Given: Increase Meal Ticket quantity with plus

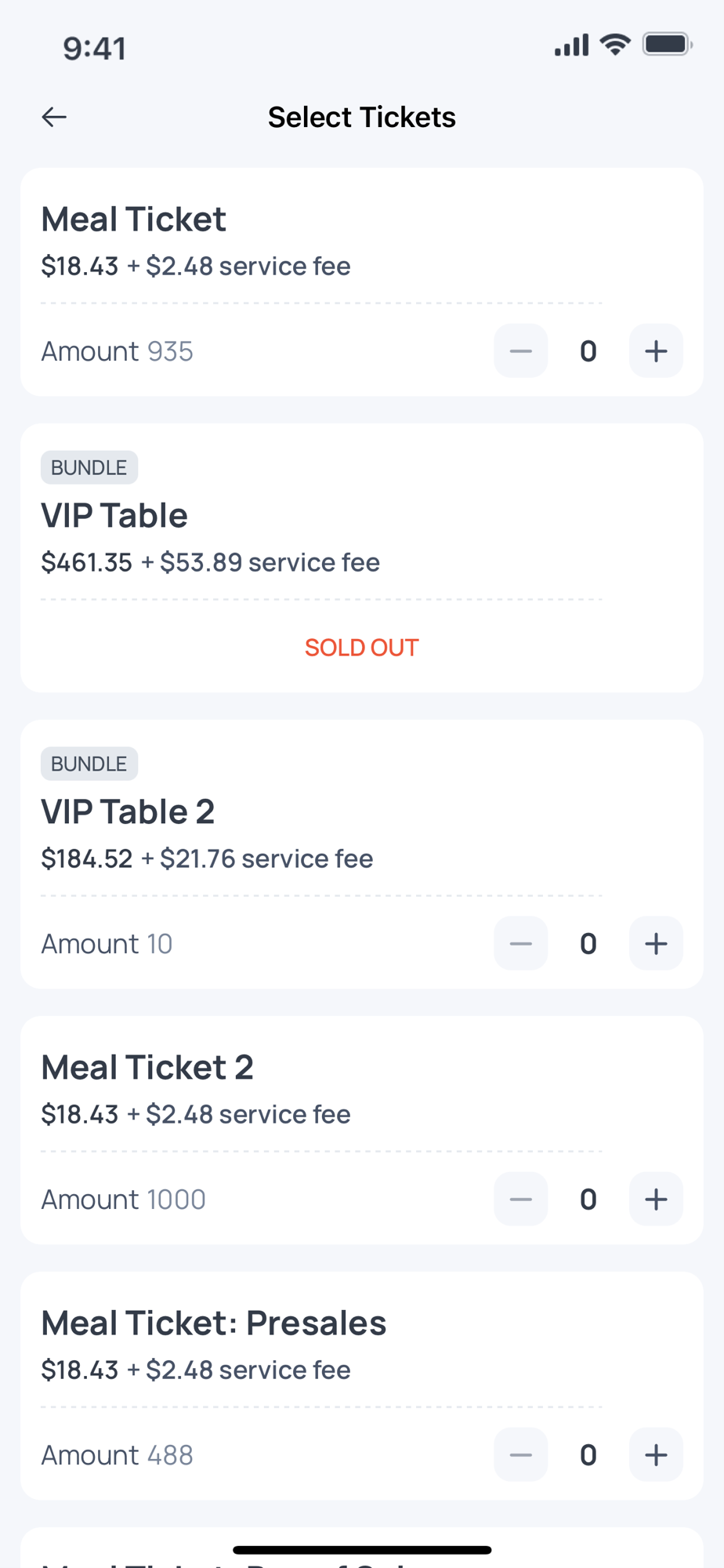Looking at the screenshot, I should point(656,351).
